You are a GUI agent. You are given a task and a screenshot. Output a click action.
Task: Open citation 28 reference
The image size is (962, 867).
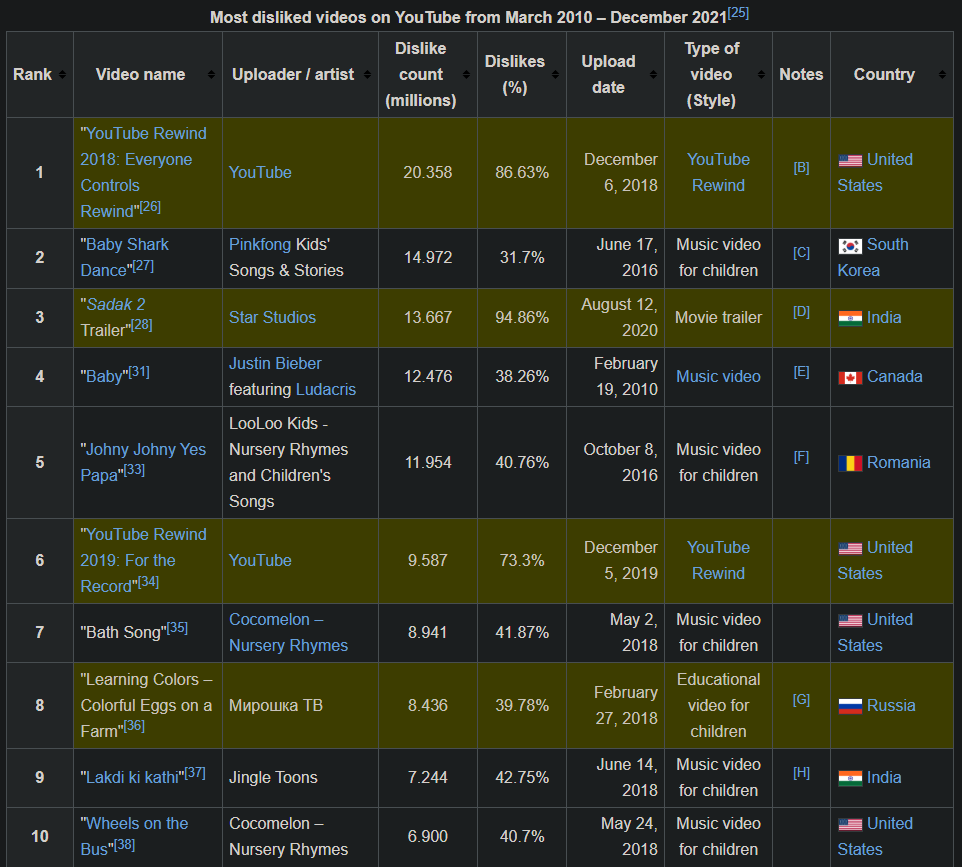click(142, 325)
